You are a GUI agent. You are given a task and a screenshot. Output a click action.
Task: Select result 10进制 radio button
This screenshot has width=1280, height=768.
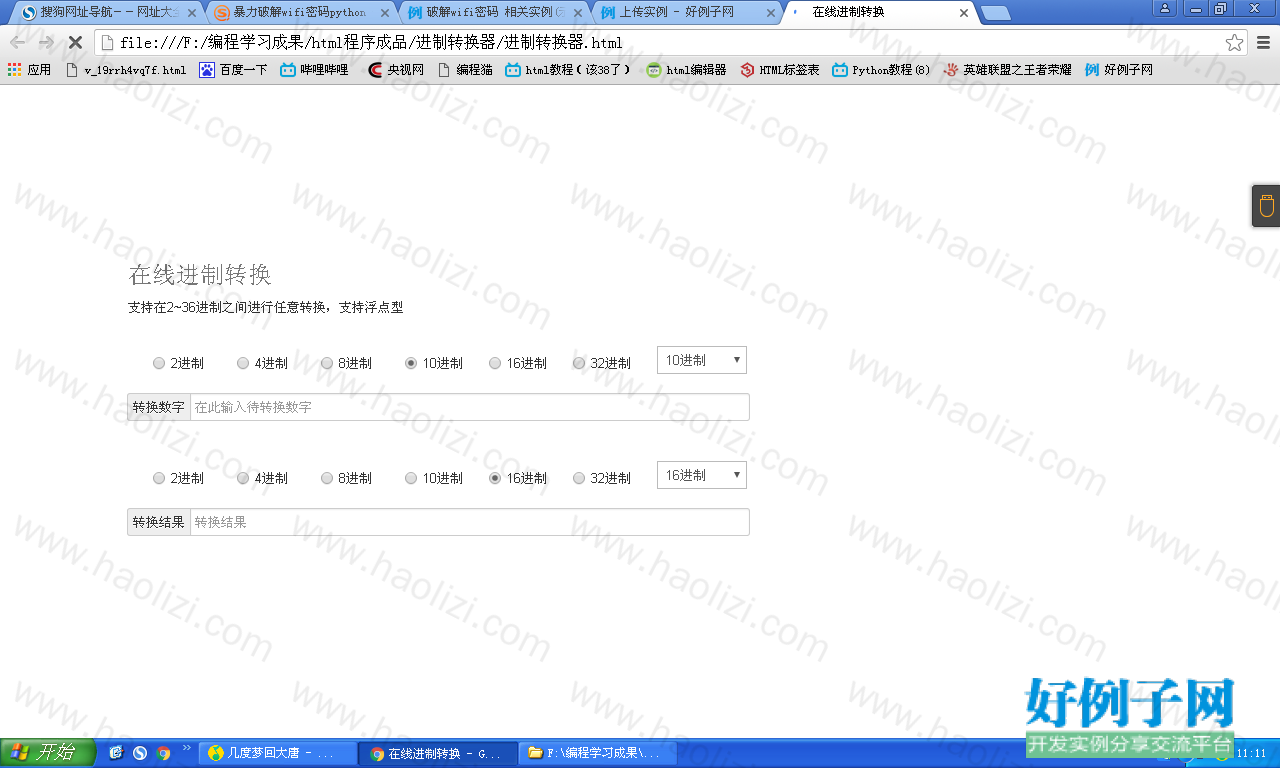tap(411, 478)
